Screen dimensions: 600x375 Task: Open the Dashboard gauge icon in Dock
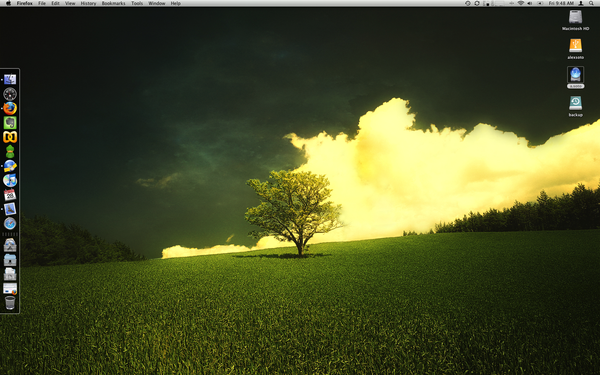click(x=10, y=94)
